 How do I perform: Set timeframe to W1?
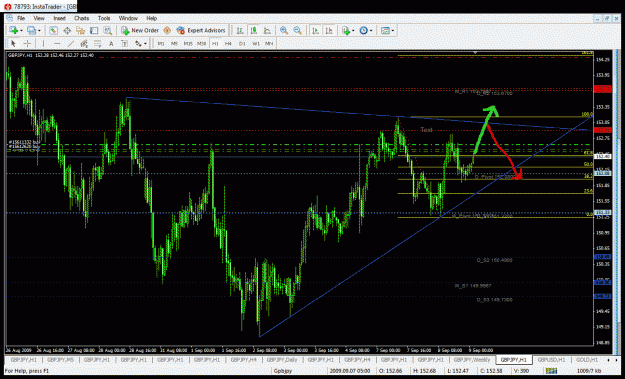pos(256,43)
